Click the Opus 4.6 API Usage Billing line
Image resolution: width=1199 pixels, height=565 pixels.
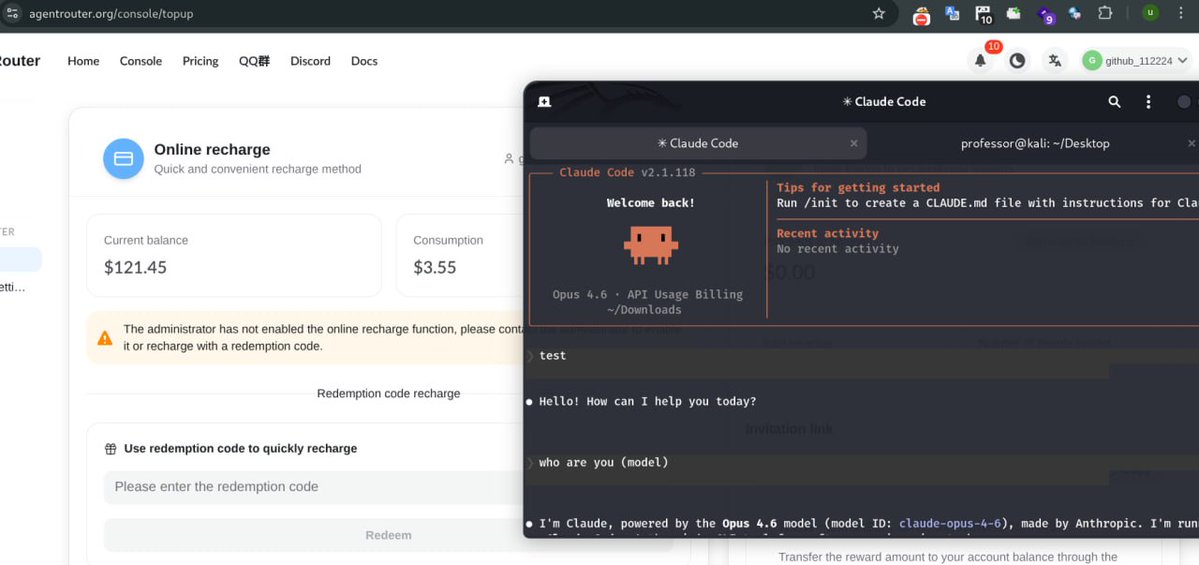647,294
